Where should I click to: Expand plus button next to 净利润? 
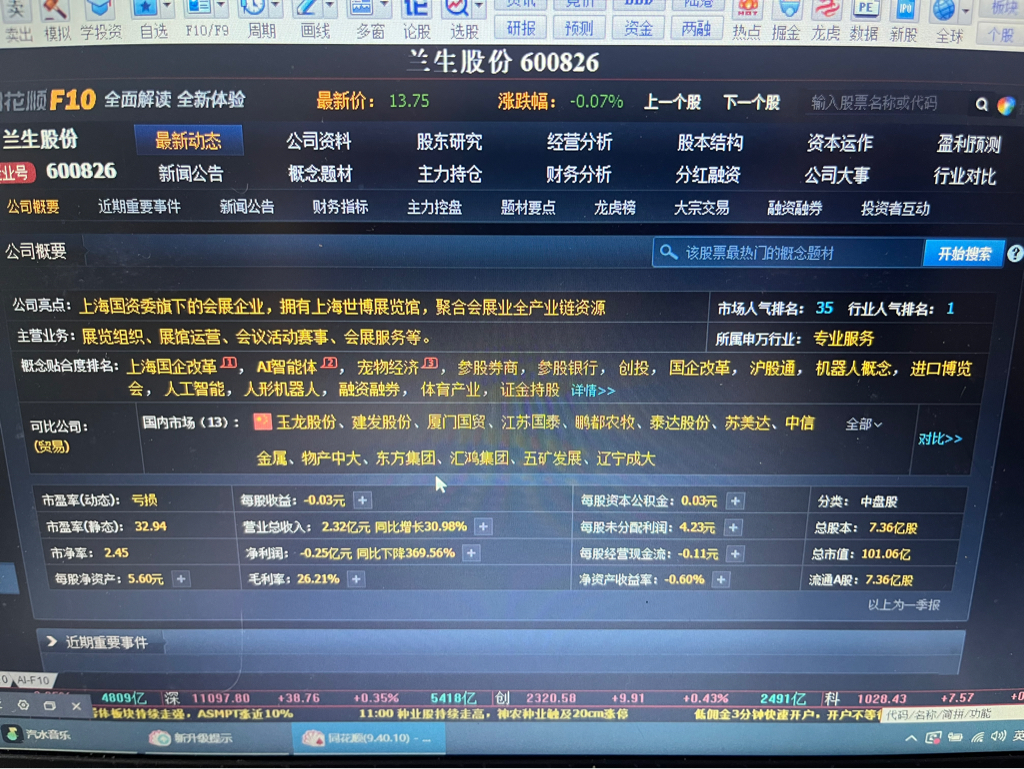[471, 554]
